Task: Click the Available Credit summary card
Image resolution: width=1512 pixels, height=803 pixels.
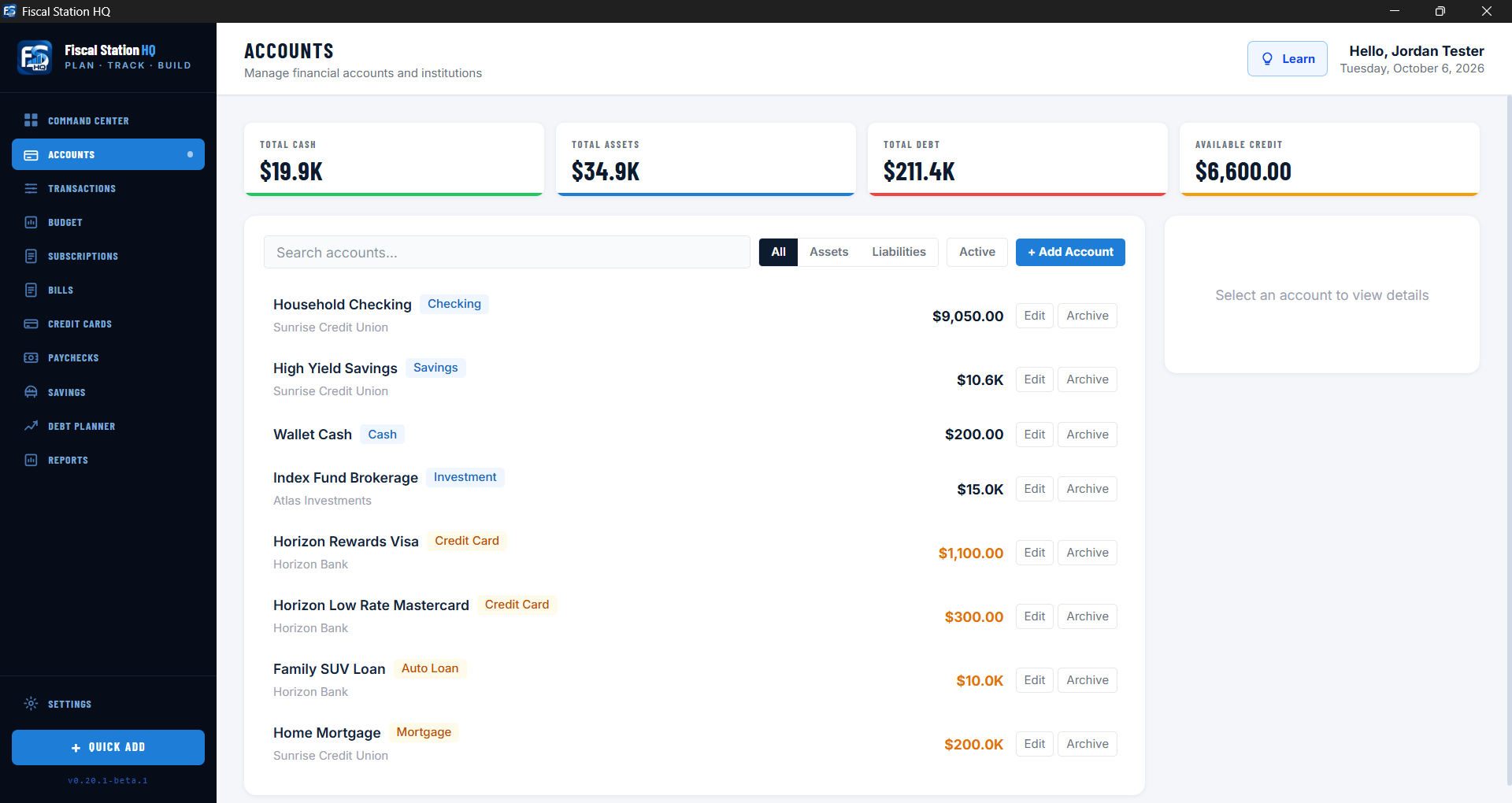Action: point(1329,159)
